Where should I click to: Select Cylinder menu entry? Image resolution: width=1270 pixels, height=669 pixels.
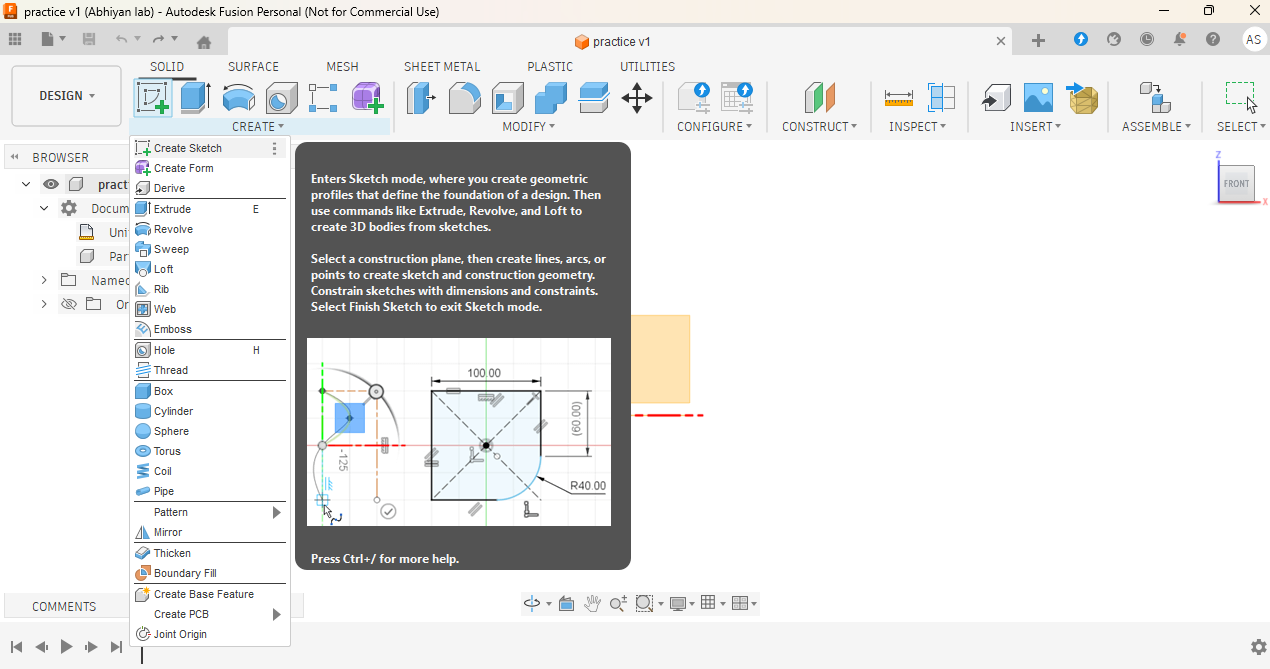(209, 411)
